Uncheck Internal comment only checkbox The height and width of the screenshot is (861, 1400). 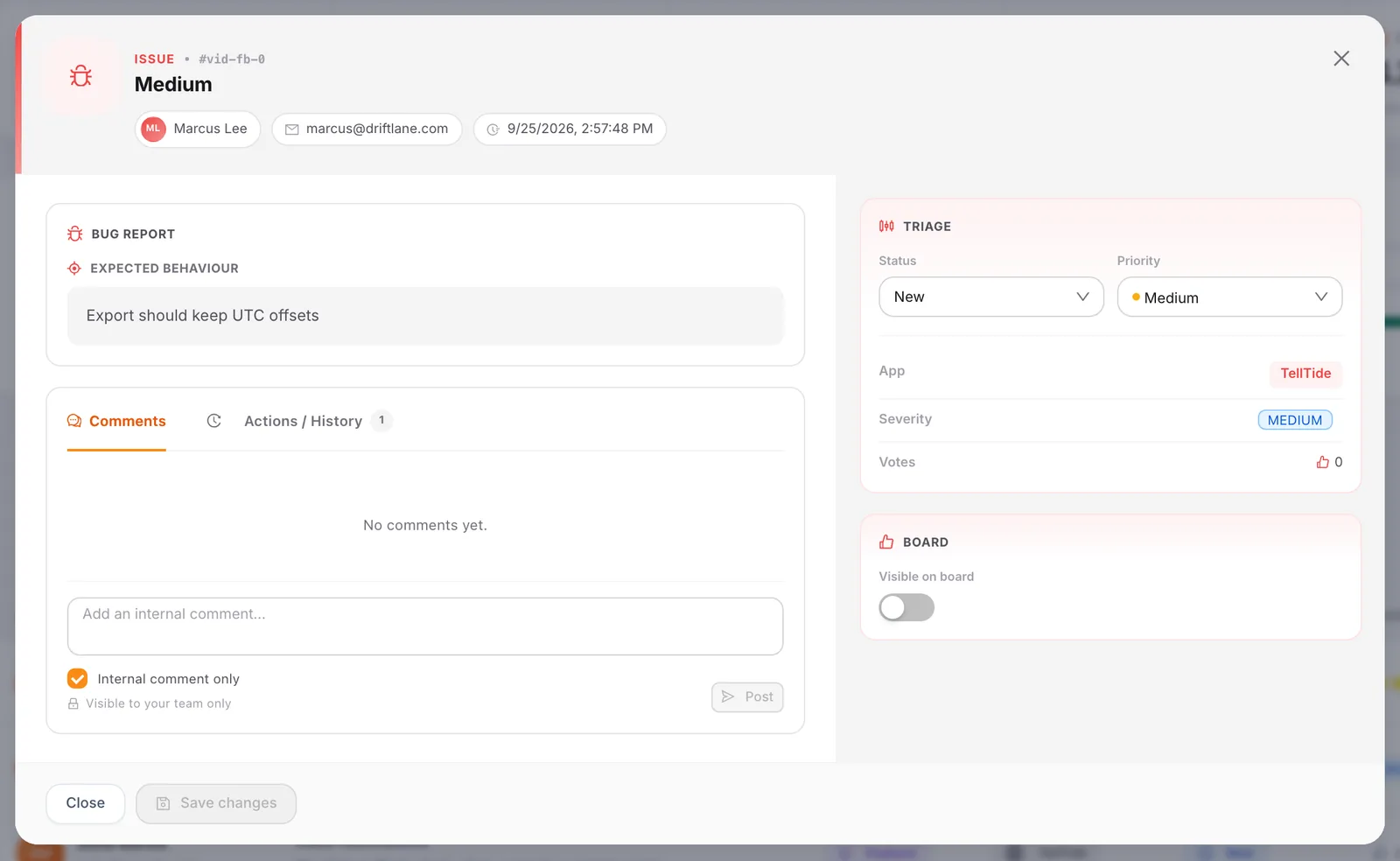[x=77, y=679]
